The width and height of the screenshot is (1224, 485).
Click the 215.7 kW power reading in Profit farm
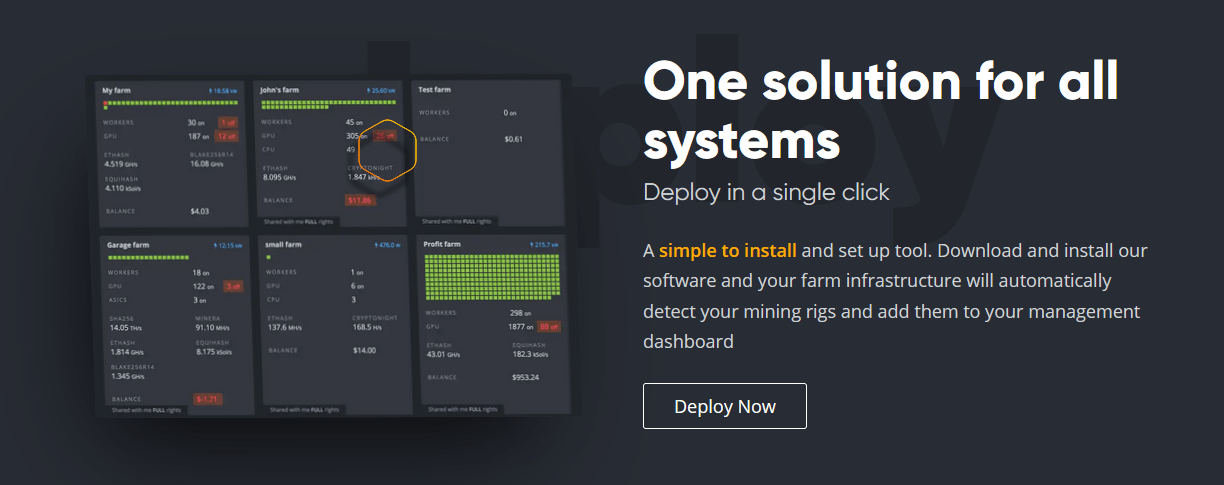pyautogui.click(x=544, y=245)
